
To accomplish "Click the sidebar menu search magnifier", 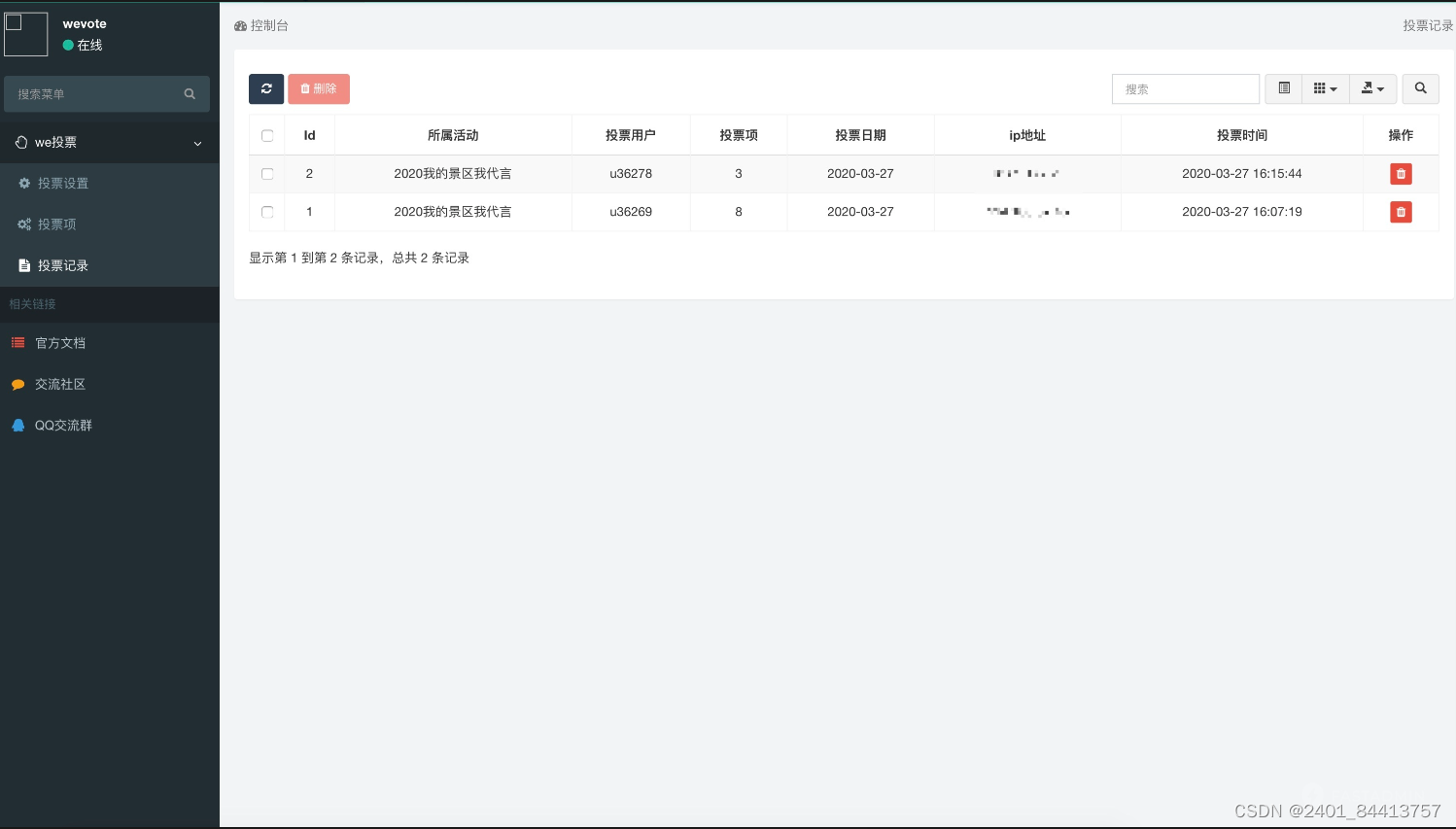I will tap(190, 94).
